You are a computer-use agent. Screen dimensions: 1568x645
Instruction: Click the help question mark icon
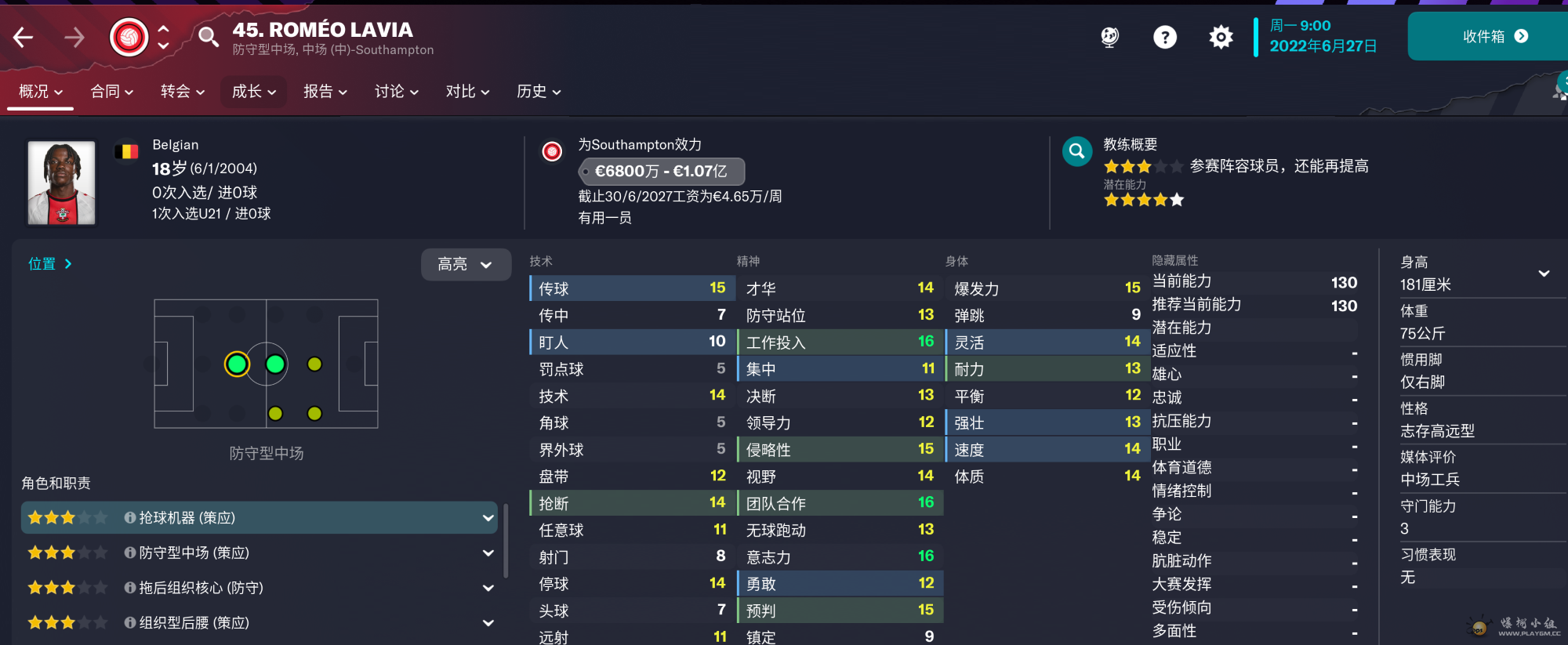tap(1165, 37)
